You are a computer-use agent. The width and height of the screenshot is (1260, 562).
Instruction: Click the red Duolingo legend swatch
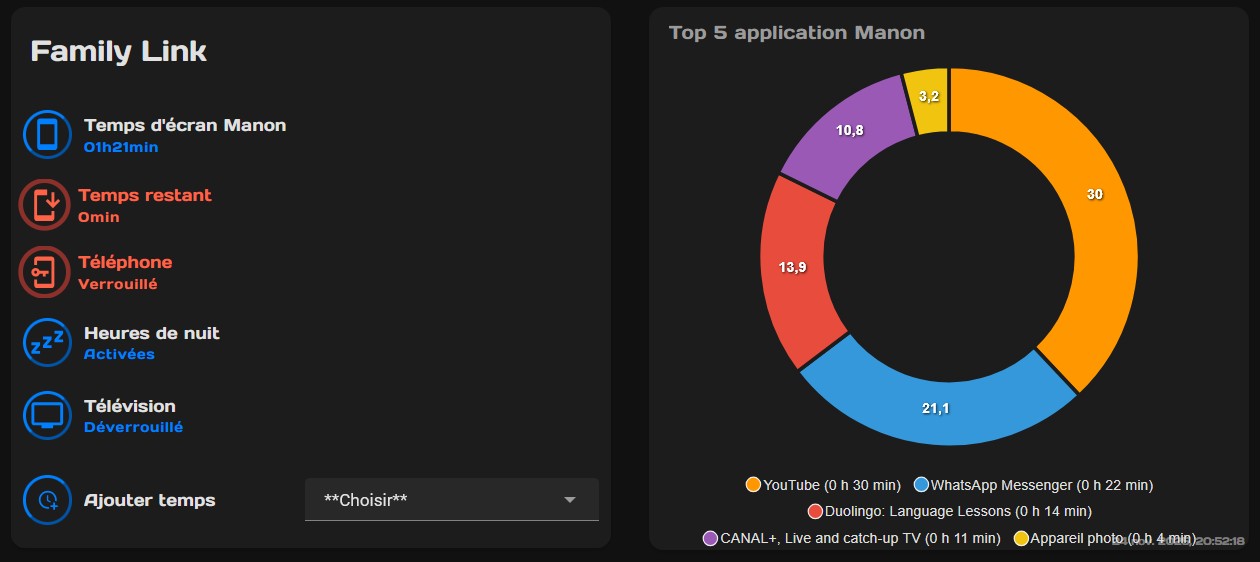point(815,512)
